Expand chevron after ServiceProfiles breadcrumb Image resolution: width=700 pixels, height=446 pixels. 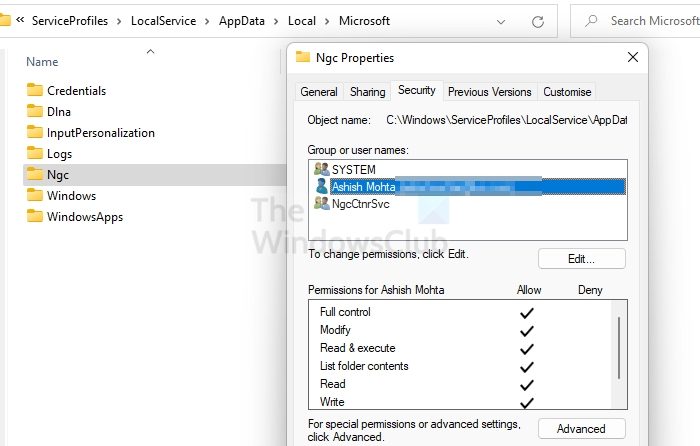pyautogui.click(x=119, y=21)
